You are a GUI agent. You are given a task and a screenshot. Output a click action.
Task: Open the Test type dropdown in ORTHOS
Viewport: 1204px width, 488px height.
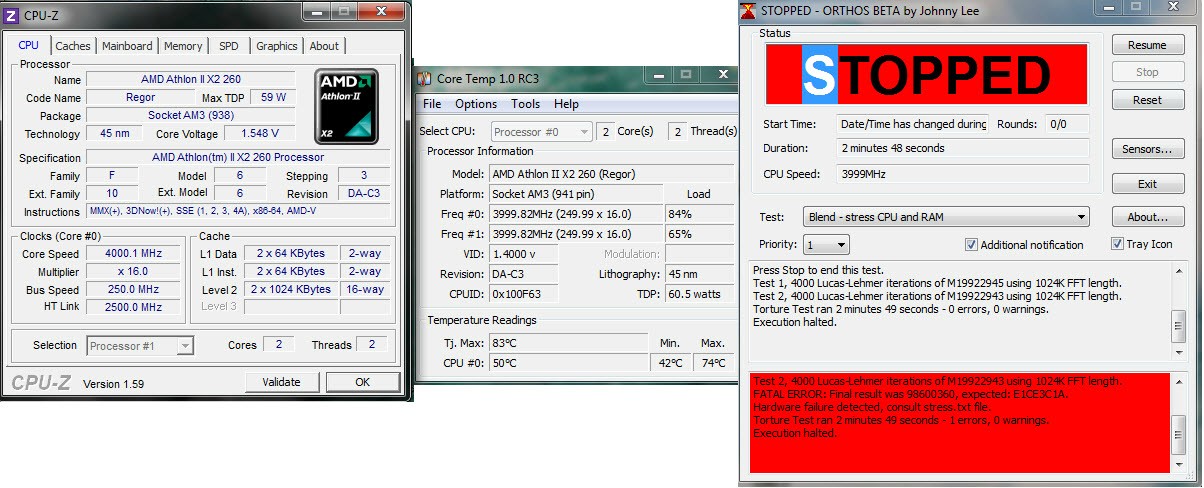point(946,217)
